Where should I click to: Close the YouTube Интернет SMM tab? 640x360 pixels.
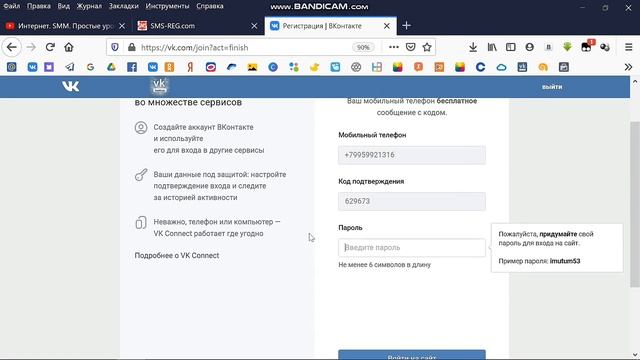click(x=122, y=26)
